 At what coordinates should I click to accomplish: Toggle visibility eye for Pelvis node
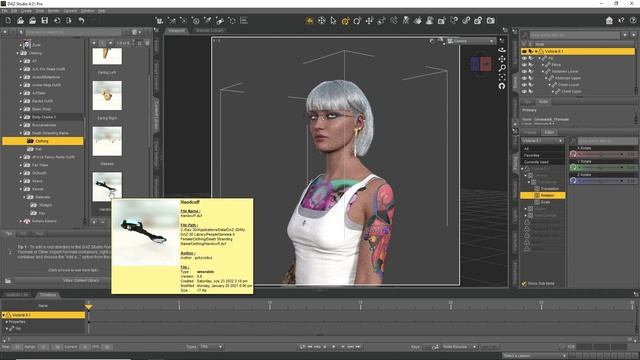(524, 64)
